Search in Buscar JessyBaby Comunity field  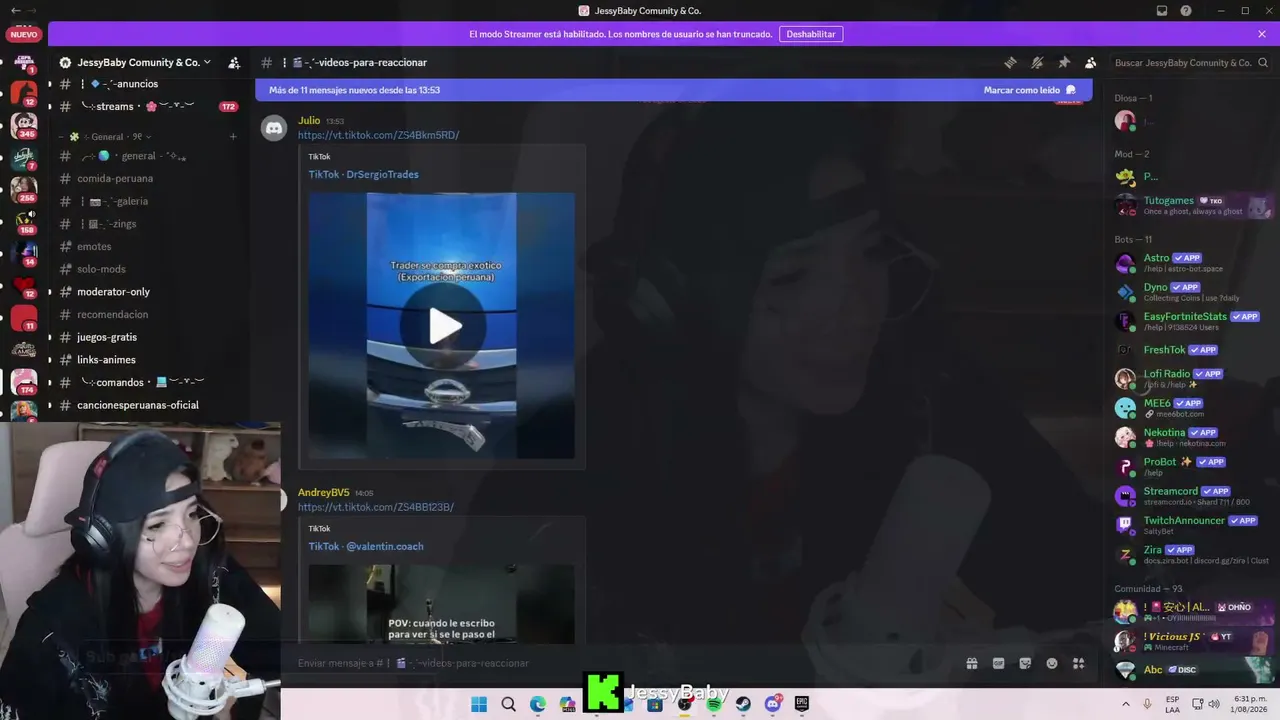click(x=1190, y=63)
